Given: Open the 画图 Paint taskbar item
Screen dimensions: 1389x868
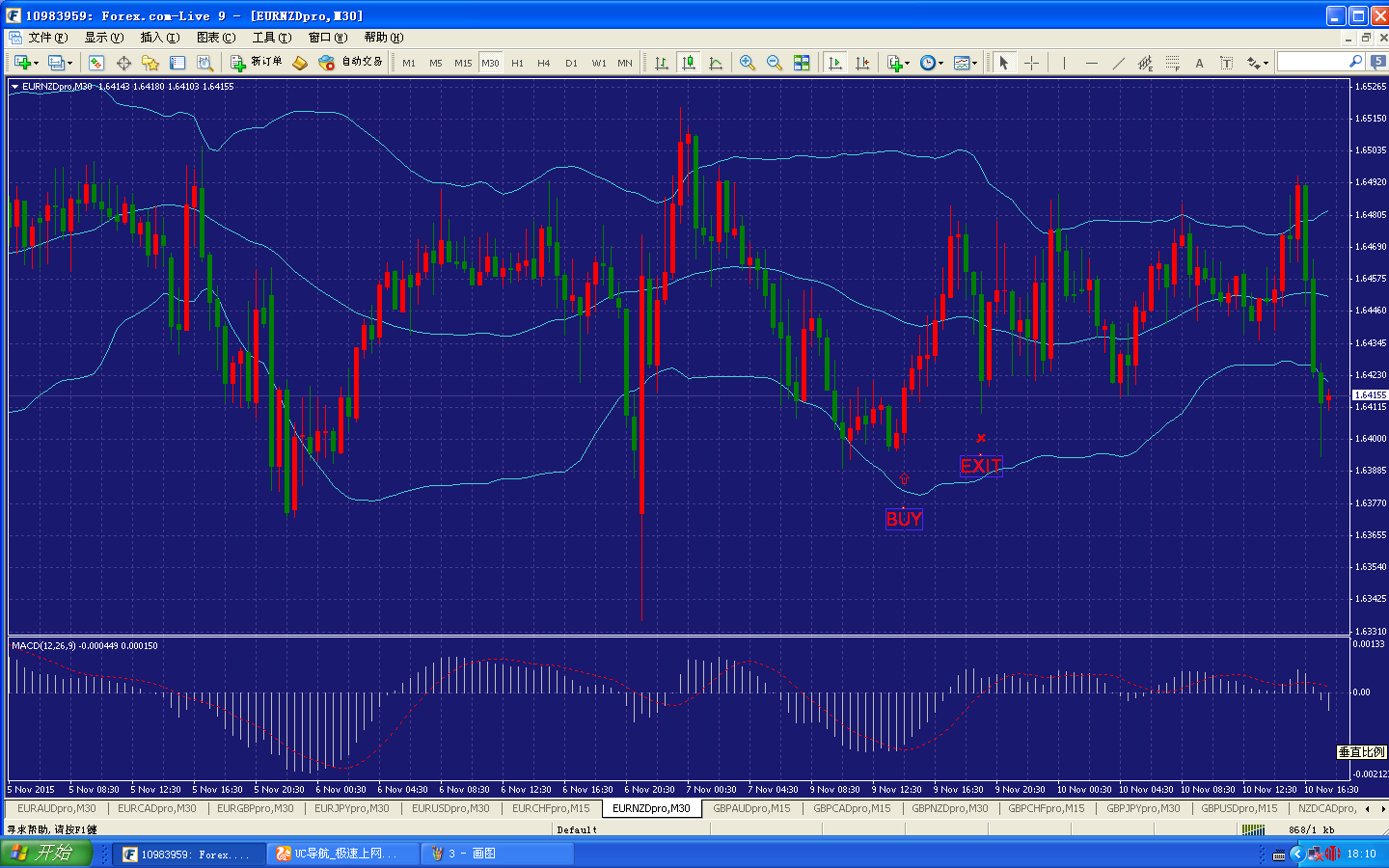Looking at the screenshot, I should [x=498, y=854].
